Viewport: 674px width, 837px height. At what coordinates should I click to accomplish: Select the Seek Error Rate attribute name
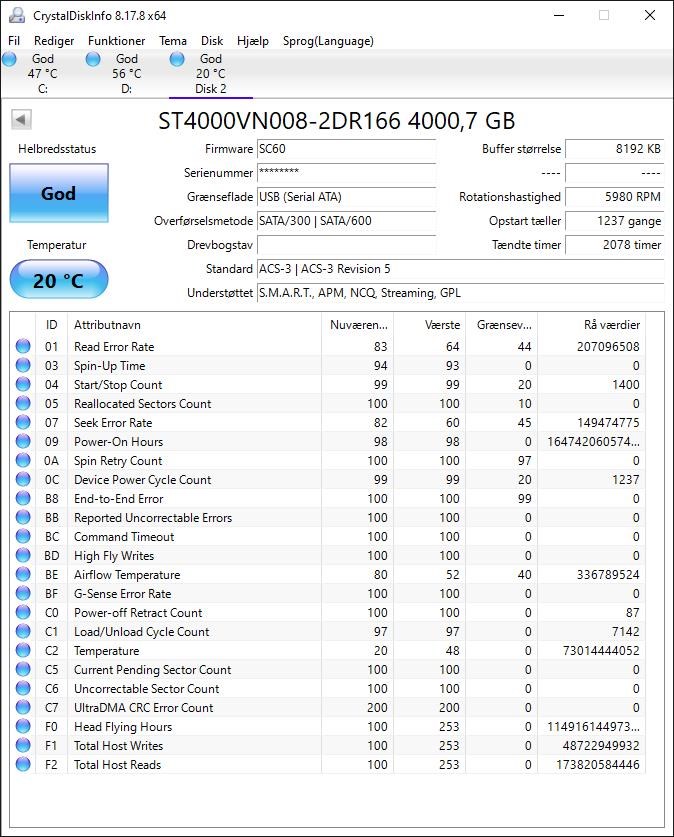pyautogui.click(x=113, y=423)
